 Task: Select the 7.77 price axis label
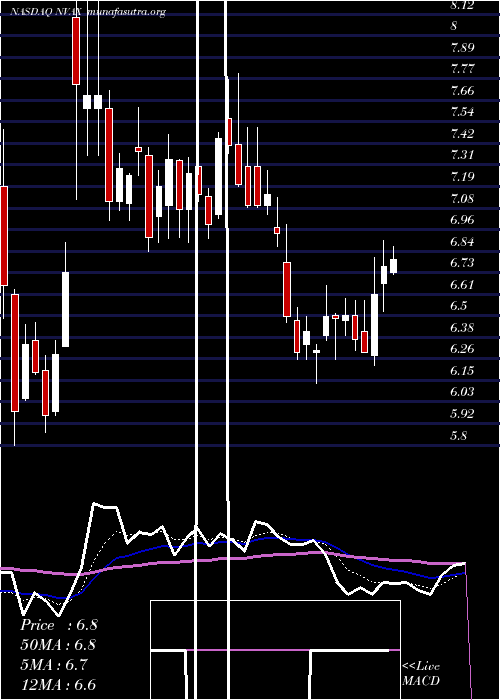tap(462, 70)
